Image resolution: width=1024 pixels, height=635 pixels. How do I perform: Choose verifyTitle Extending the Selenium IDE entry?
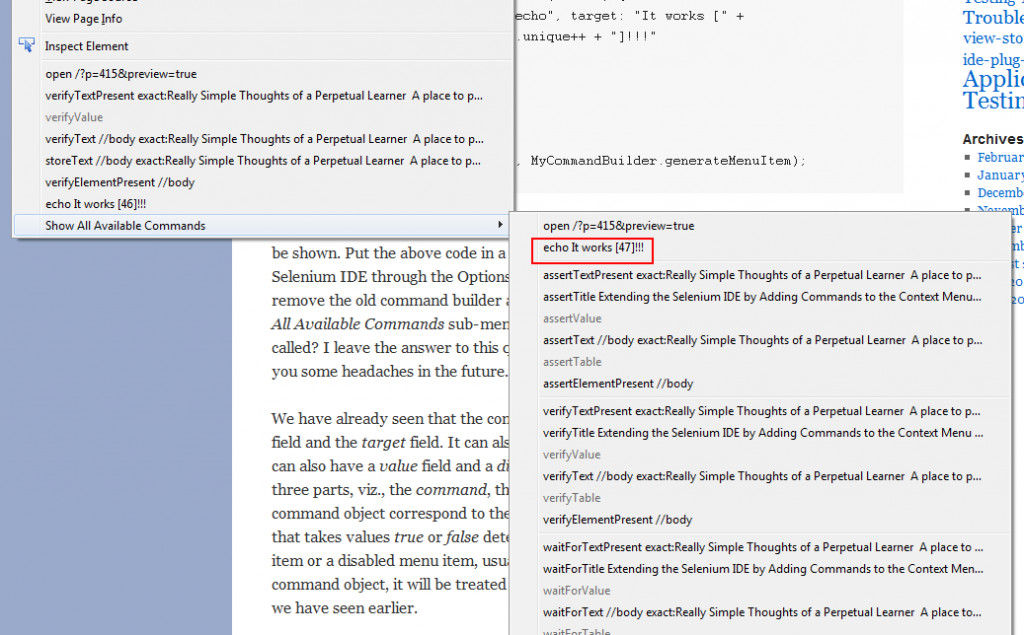pyautogui.click(x=763, y=432)
